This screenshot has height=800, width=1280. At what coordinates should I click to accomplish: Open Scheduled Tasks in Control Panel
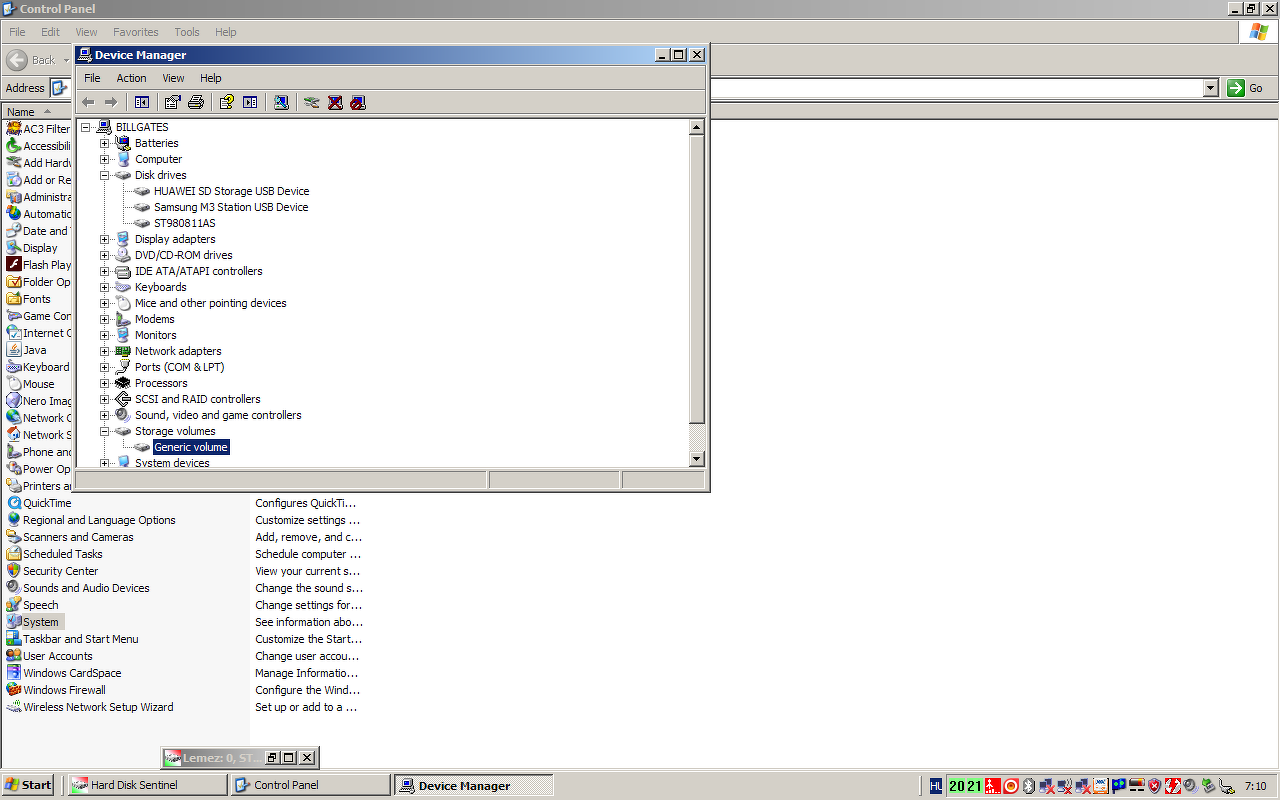(x=55, y=554)
